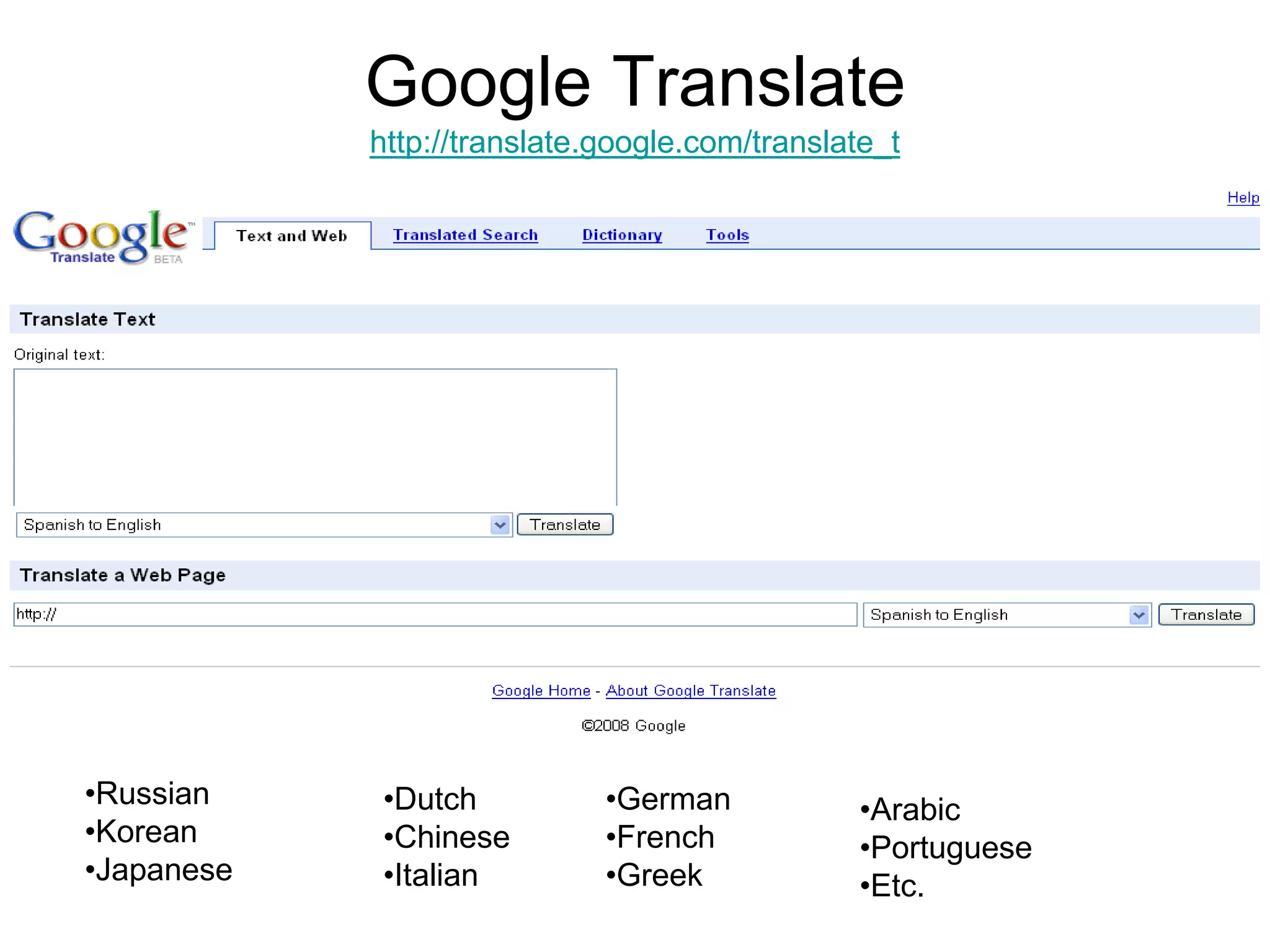Open the web page Spanish to English language dropdown
Screen dimensions: 1270x952
[x=1007, y=615]
